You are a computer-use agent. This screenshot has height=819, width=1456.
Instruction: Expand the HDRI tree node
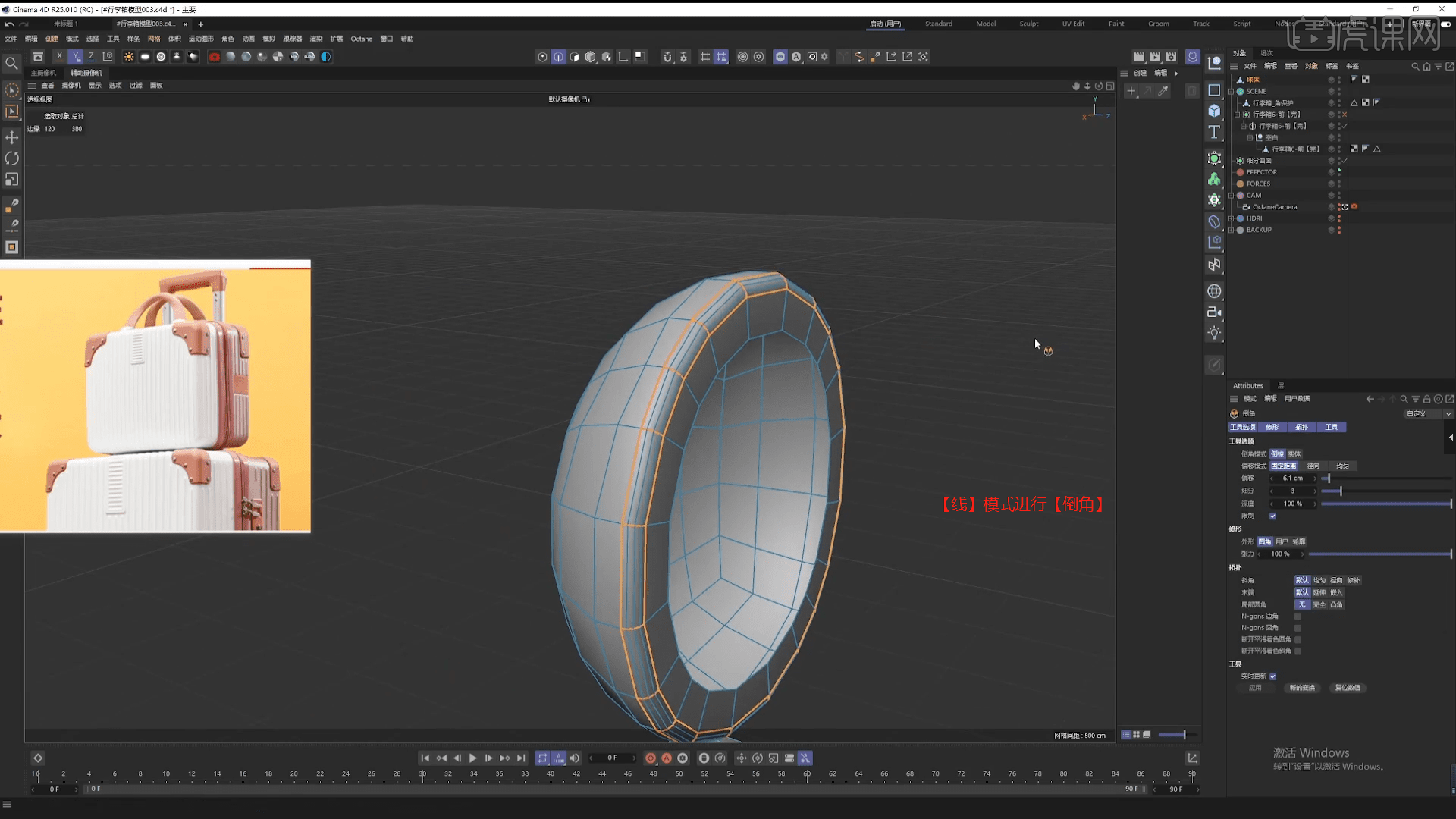tap(1231, 218)
